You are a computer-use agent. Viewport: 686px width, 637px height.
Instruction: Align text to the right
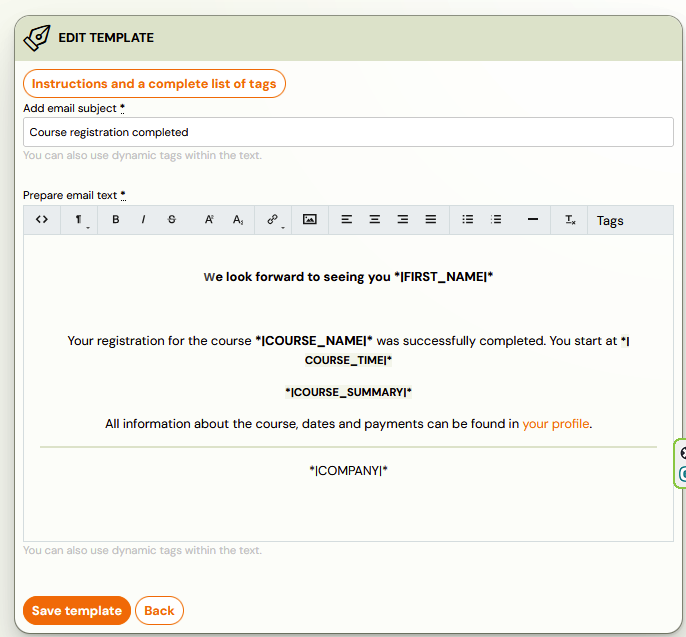coord(403,220)
